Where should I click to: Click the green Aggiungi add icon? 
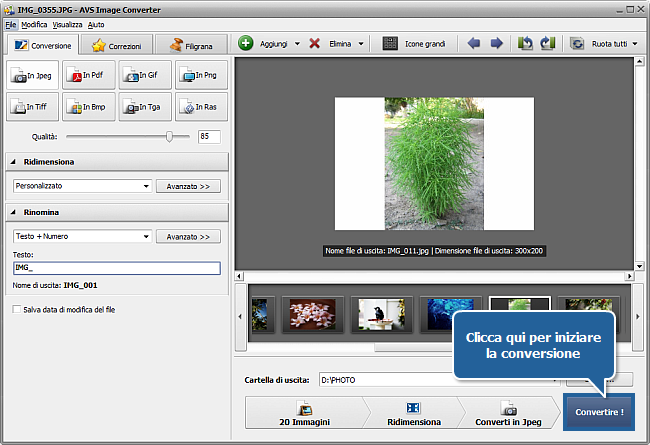(246, 44)
